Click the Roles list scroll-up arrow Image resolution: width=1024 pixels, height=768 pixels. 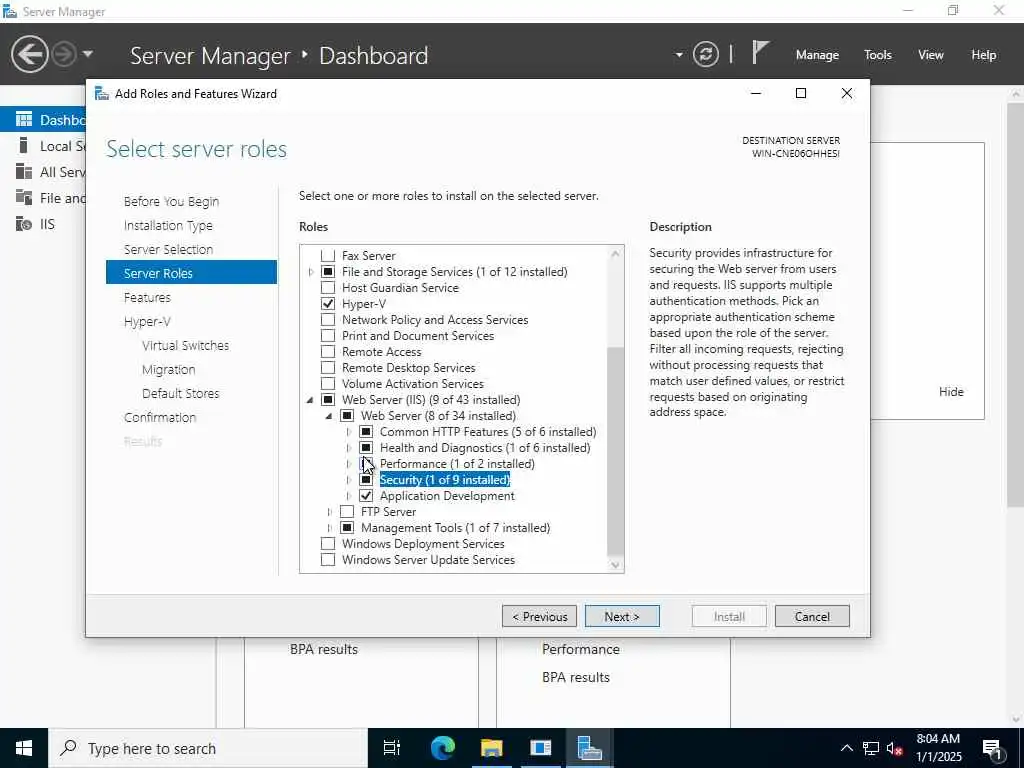pyautogui.click(x=615, y=253)
